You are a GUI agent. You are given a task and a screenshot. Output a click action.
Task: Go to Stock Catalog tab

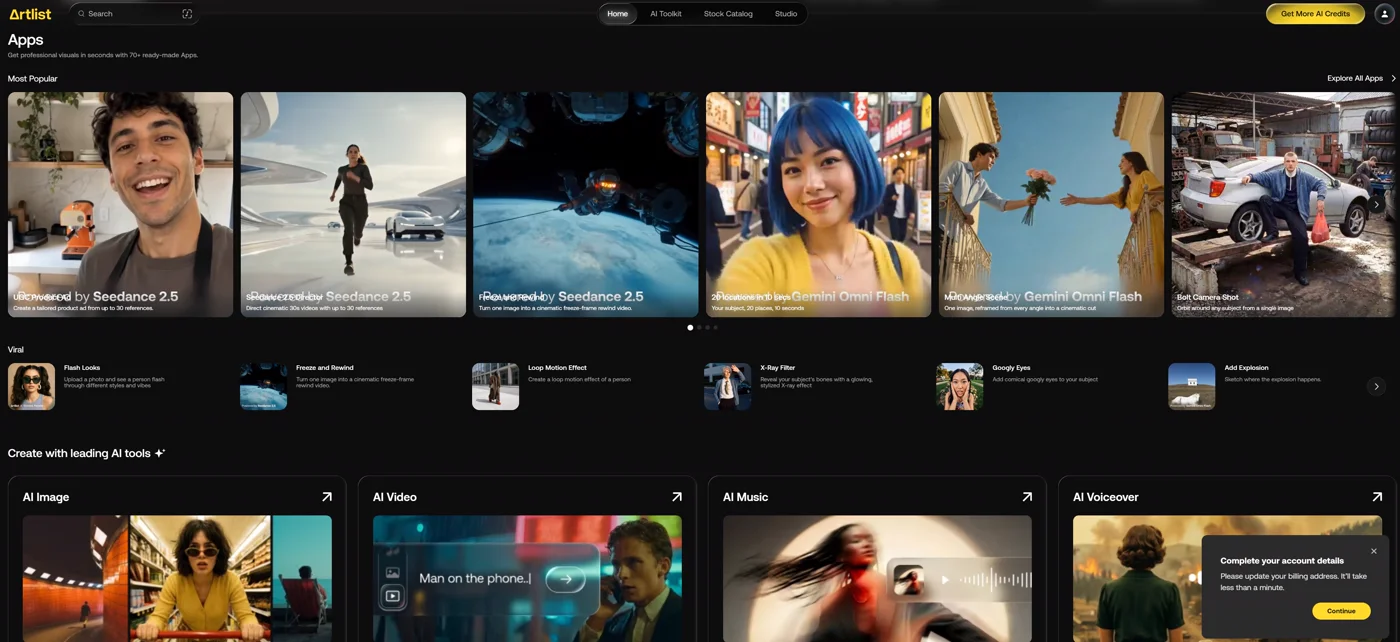(x=728, y=14)
